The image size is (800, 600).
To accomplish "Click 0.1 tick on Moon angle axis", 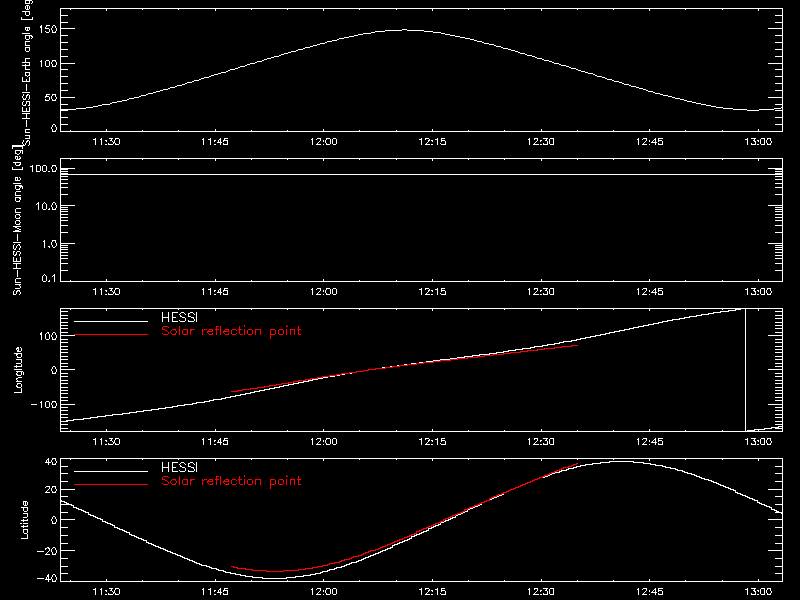I will tap(49, 279).
